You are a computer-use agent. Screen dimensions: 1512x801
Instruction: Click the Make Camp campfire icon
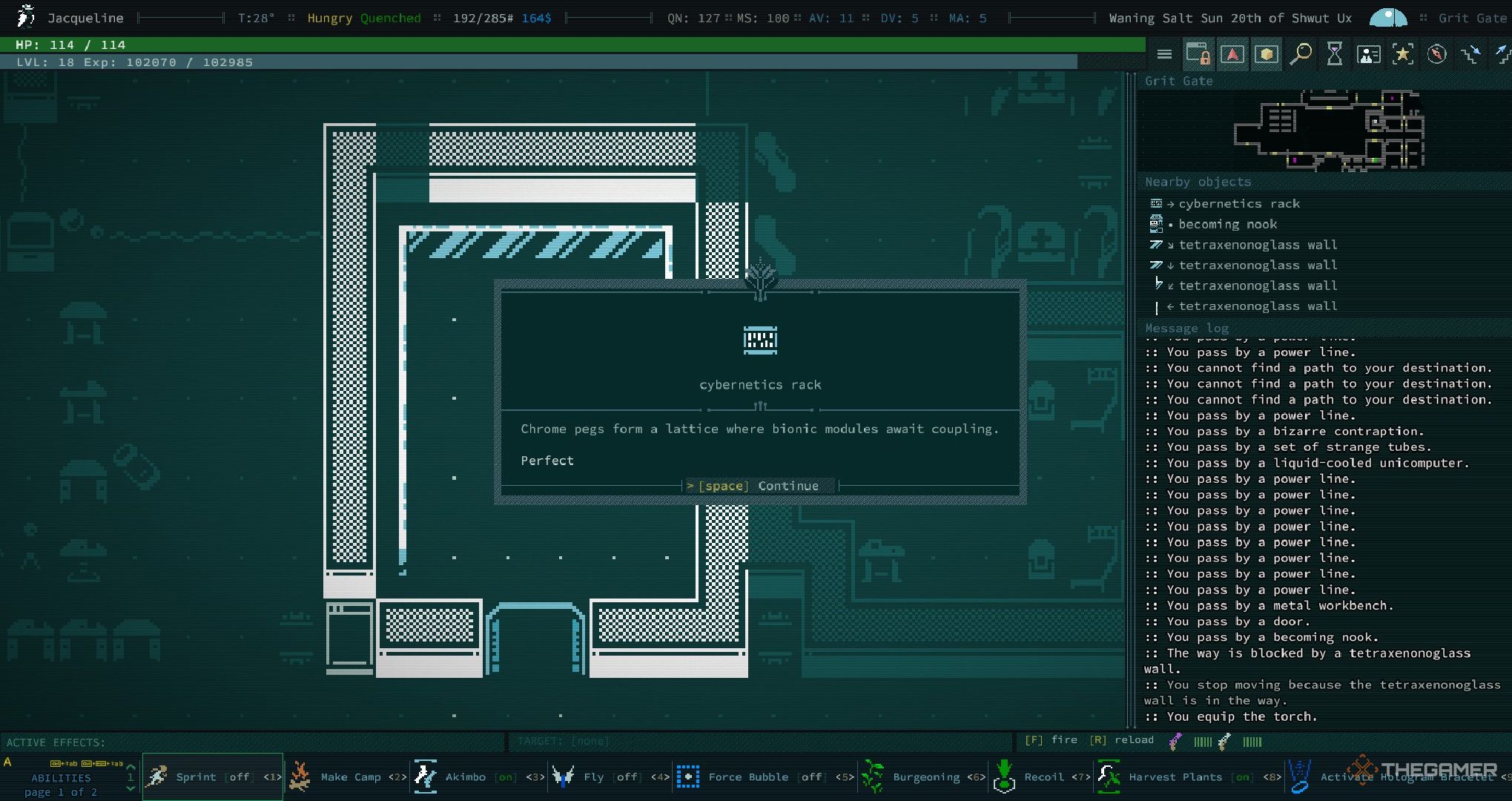point(300,777)
